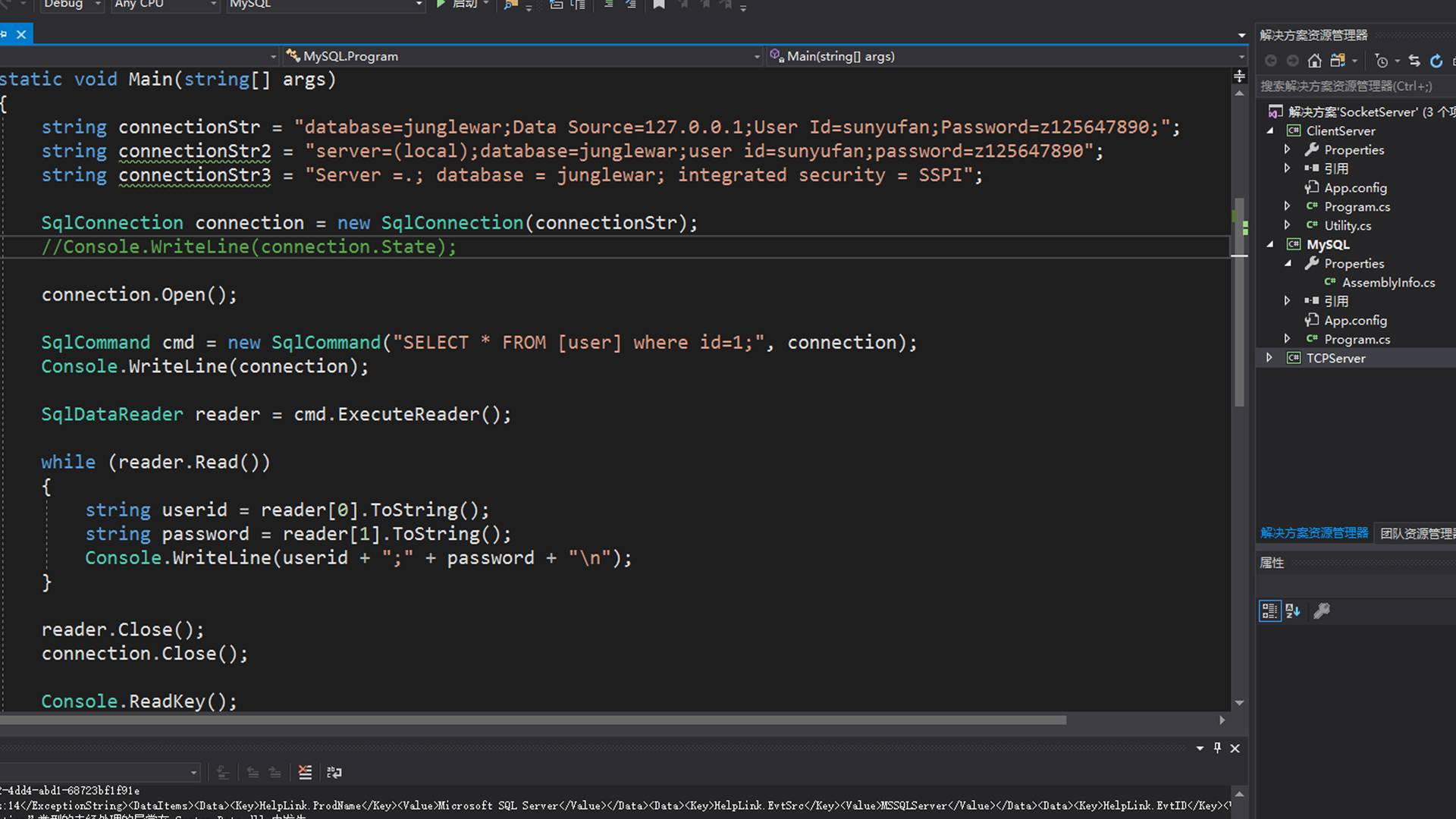This screenshot has height=819, width=1456.
Task: Click the Alphabetical sort icon in Properties
Action: [x=1293, y=610]
